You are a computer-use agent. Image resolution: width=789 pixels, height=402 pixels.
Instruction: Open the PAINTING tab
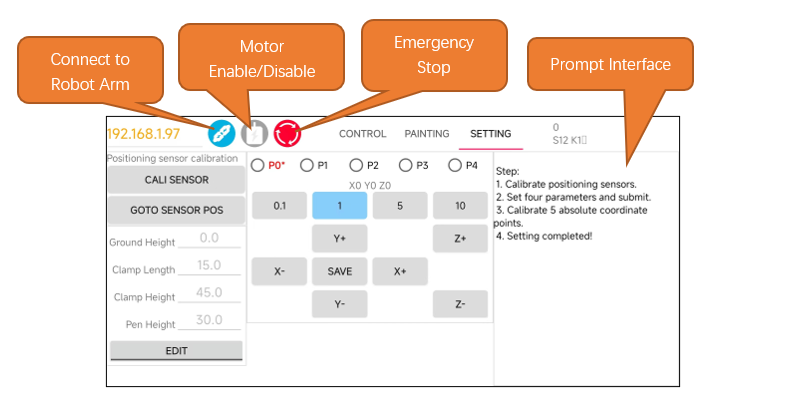(x=427, y=134)
